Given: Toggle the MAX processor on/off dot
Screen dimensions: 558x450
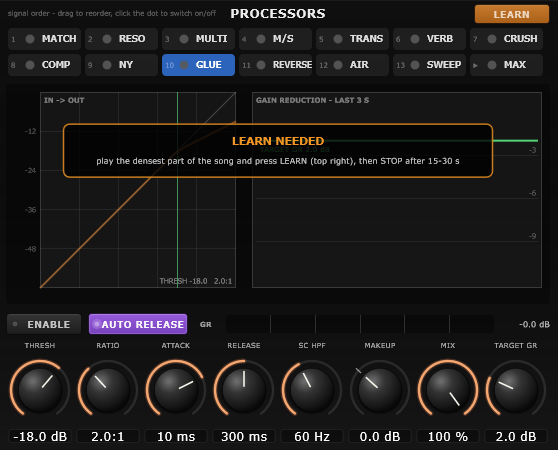Looking at the screenshot, I should point(492,65).
